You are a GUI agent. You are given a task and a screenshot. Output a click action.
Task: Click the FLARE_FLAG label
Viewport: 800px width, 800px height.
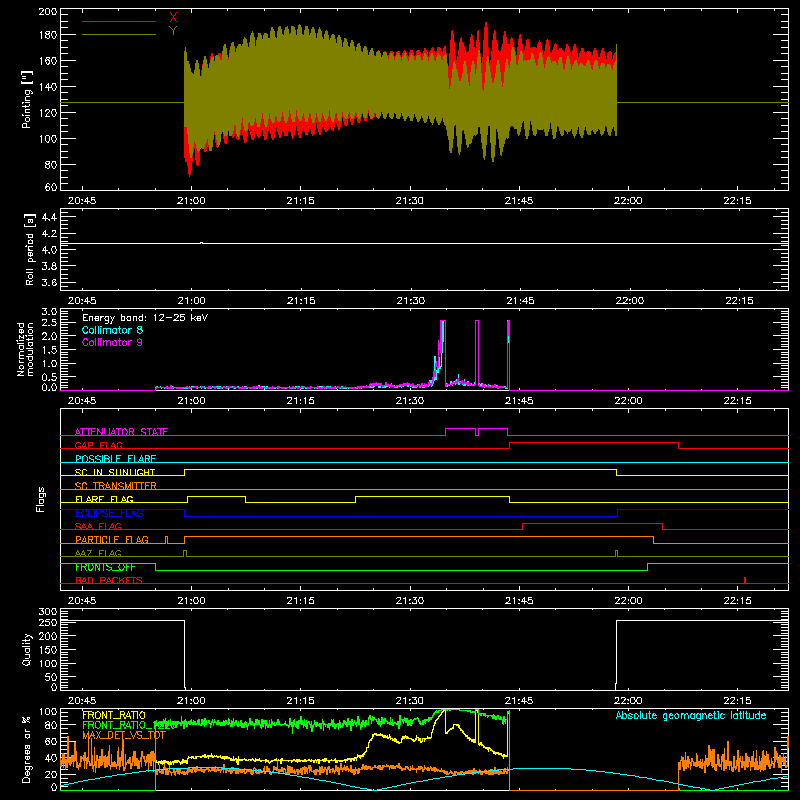coord(104,499)
